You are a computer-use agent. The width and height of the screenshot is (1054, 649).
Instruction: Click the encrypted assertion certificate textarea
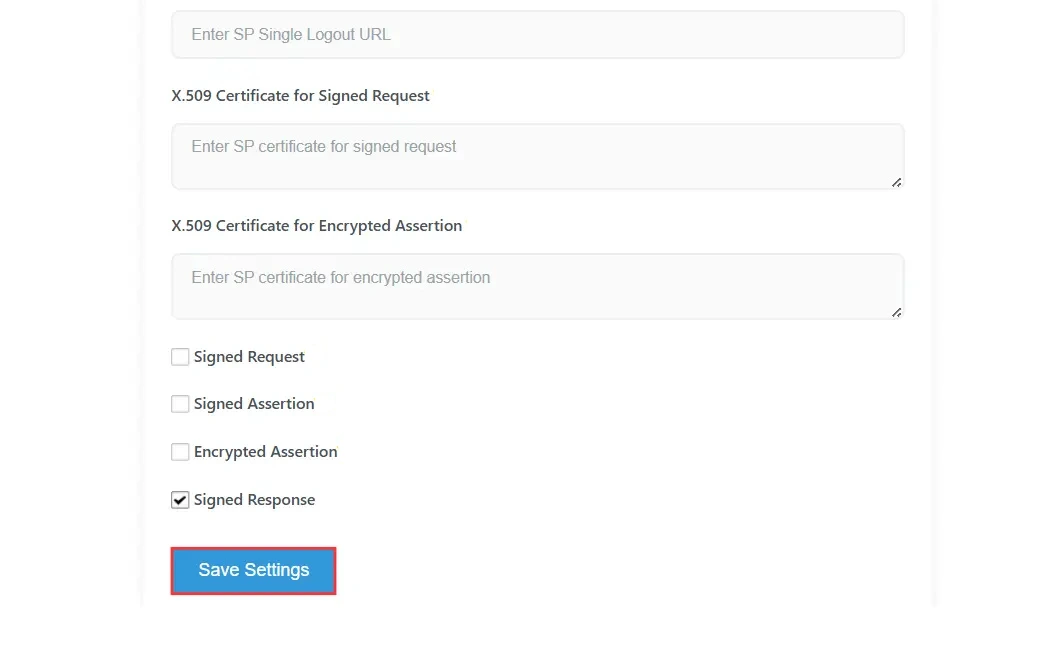click(537, 286)
